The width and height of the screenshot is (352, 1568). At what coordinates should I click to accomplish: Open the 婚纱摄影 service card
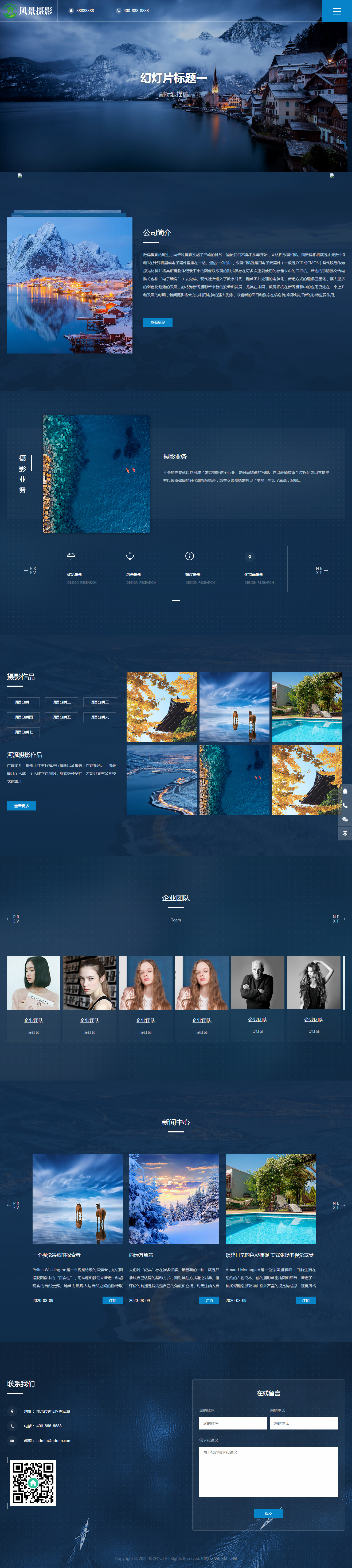click(204, 568)
